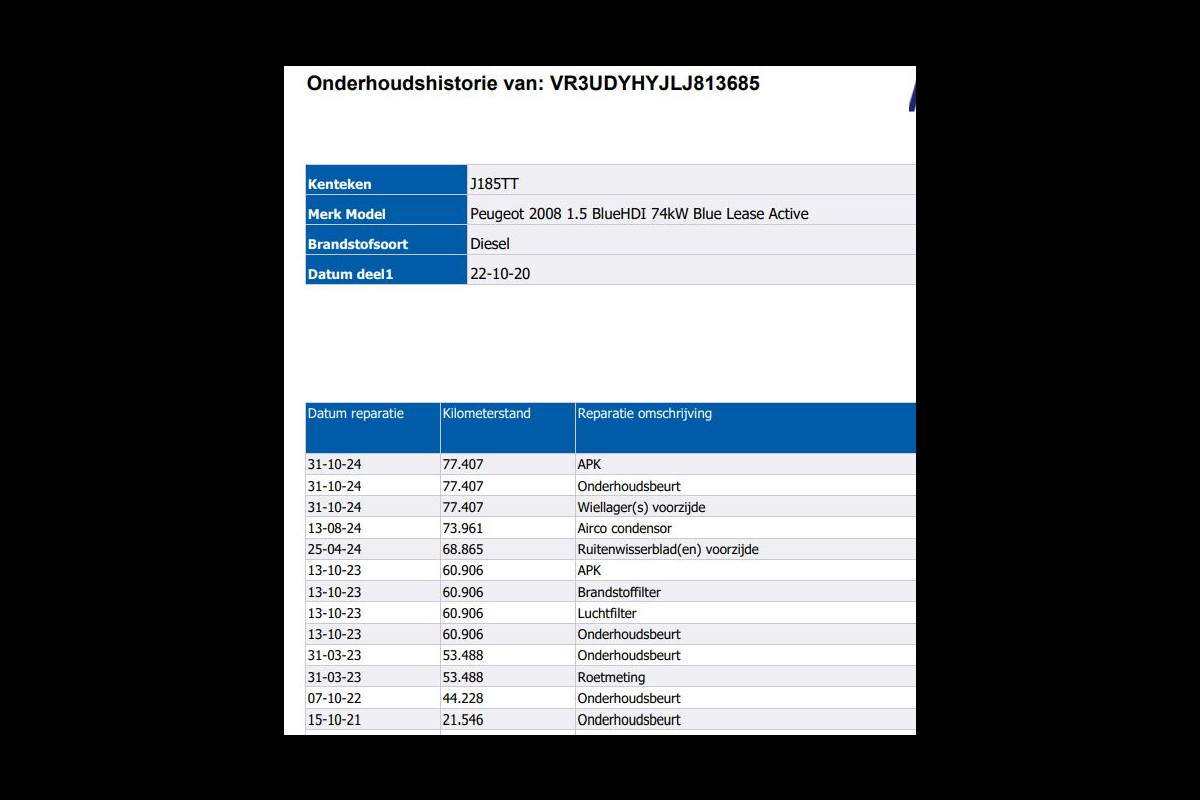Click license plate value J185TT
The width and height of the screenshot is (1200, 800).
[x=494, y=184]
